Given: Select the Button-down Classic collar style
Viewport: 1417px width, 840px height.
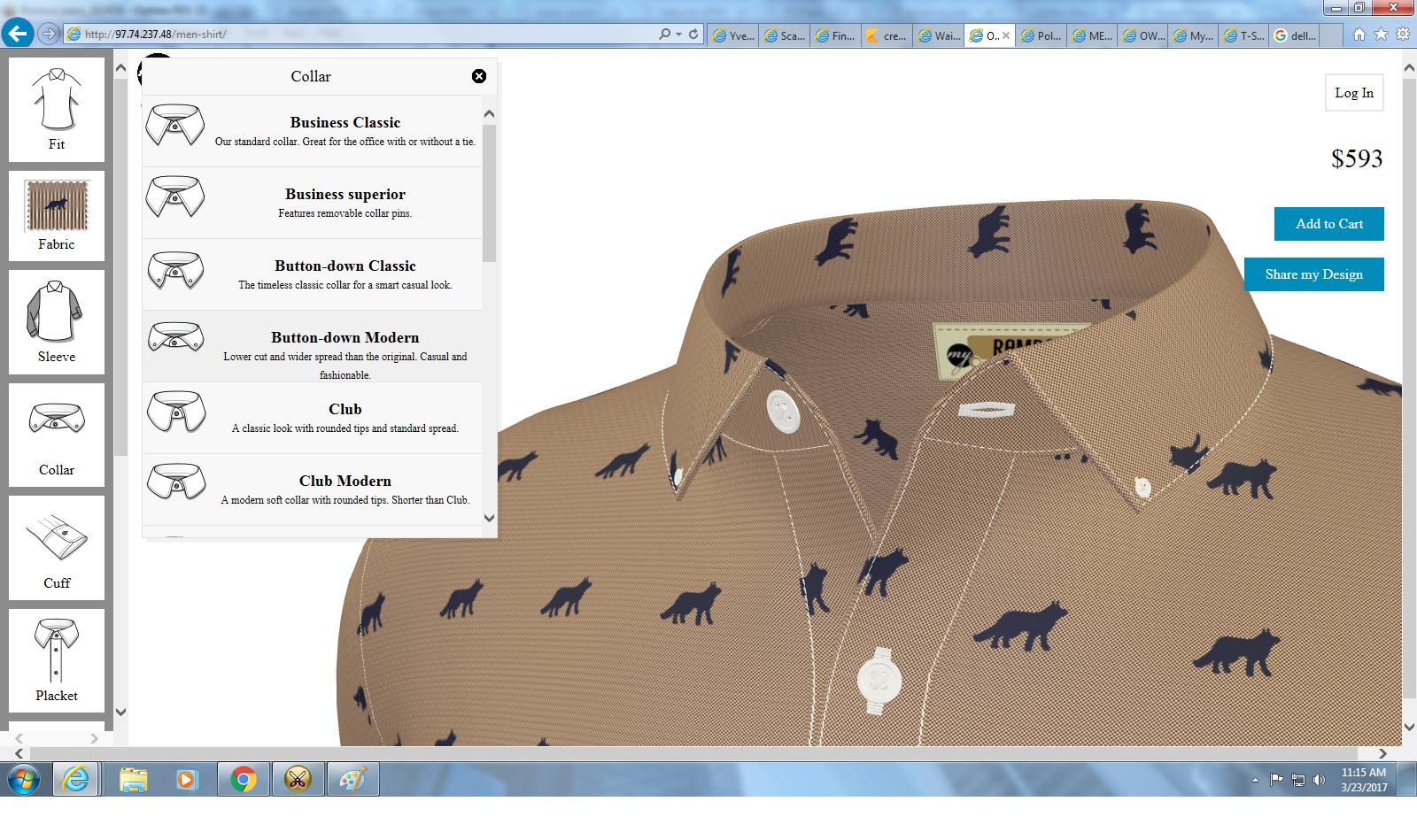Looking at the screenshot, I should [x=345, y=274].
